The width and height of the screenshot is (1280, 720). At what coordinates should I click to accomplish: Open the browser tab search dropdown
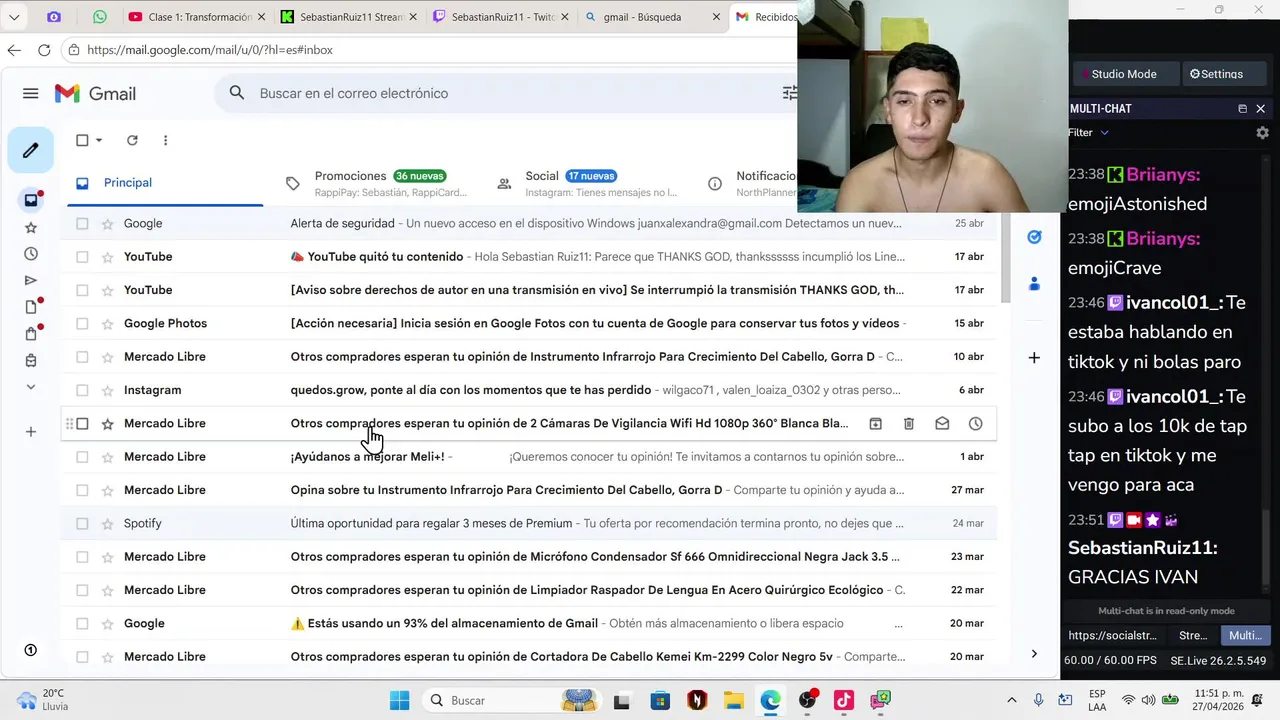click(14, 17)
